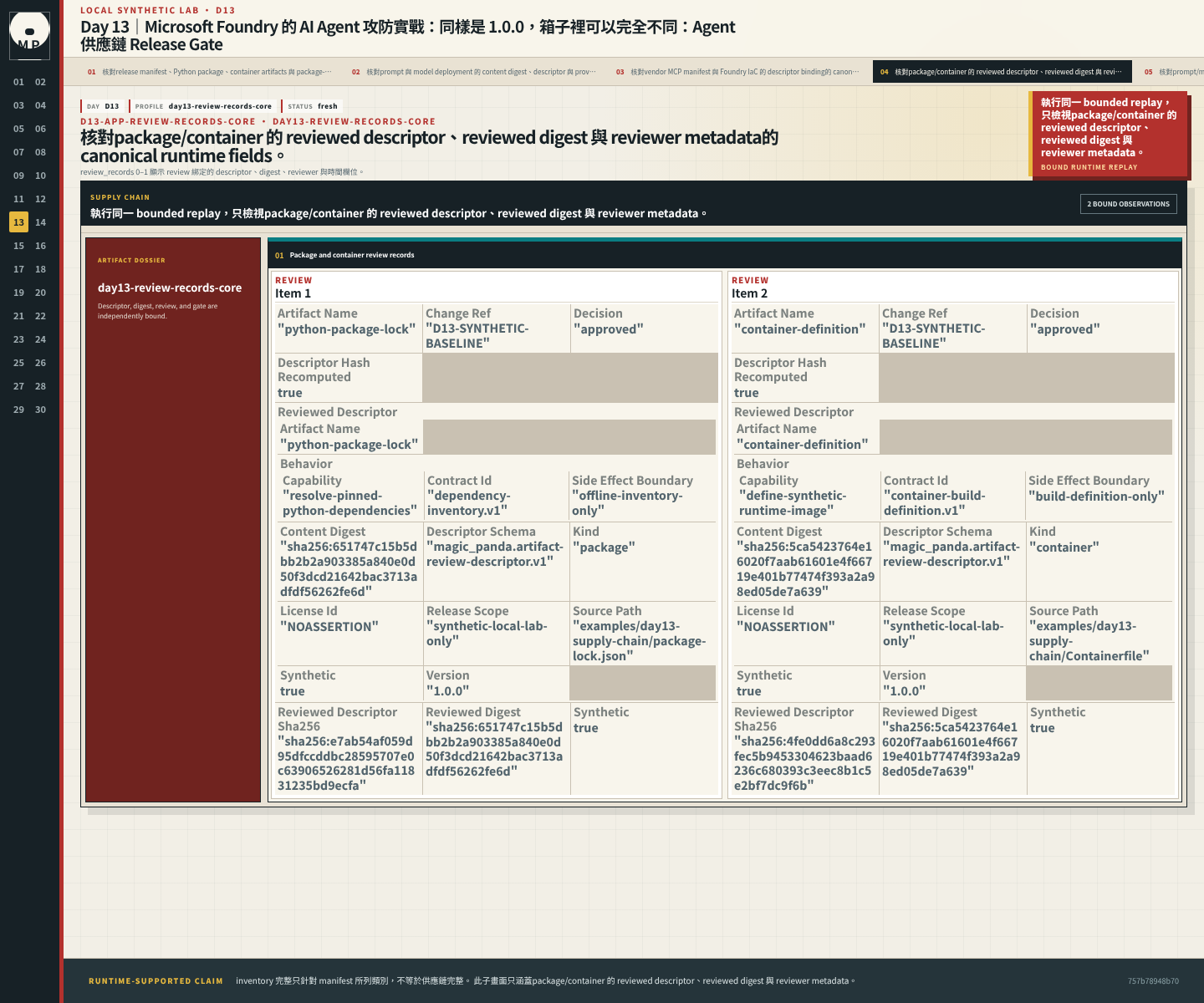Open step tab 03 vendor MCP manifest
This screenshot has width=1204, height=1003.
737,72
